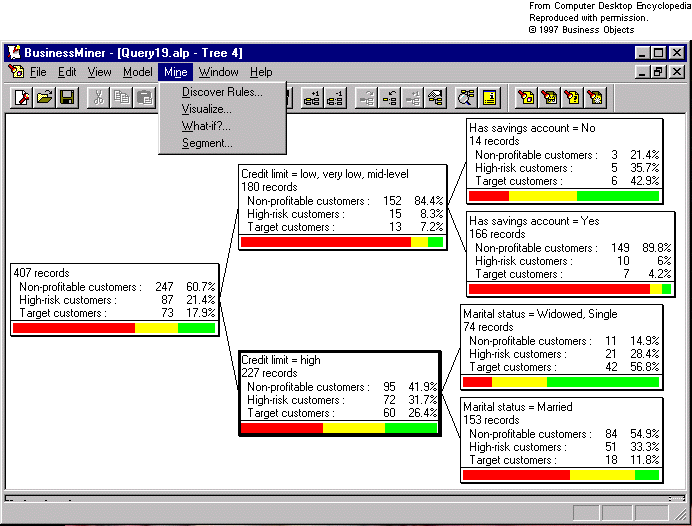The image size is (692, 526).
Task: Open the Edit menu
Action: (67, 71)
